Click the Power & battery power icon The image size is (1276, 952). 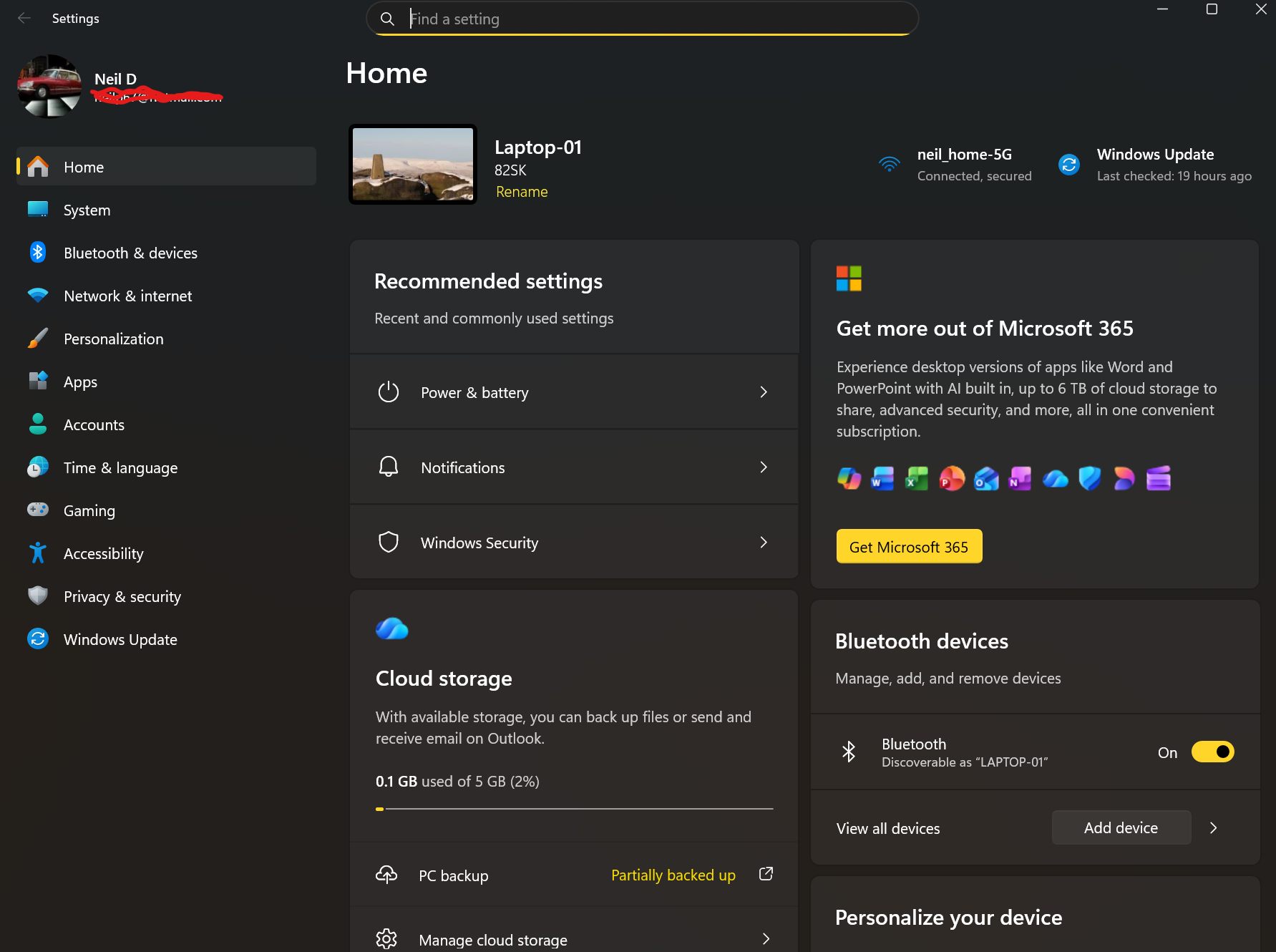click(x=389, y=392)
